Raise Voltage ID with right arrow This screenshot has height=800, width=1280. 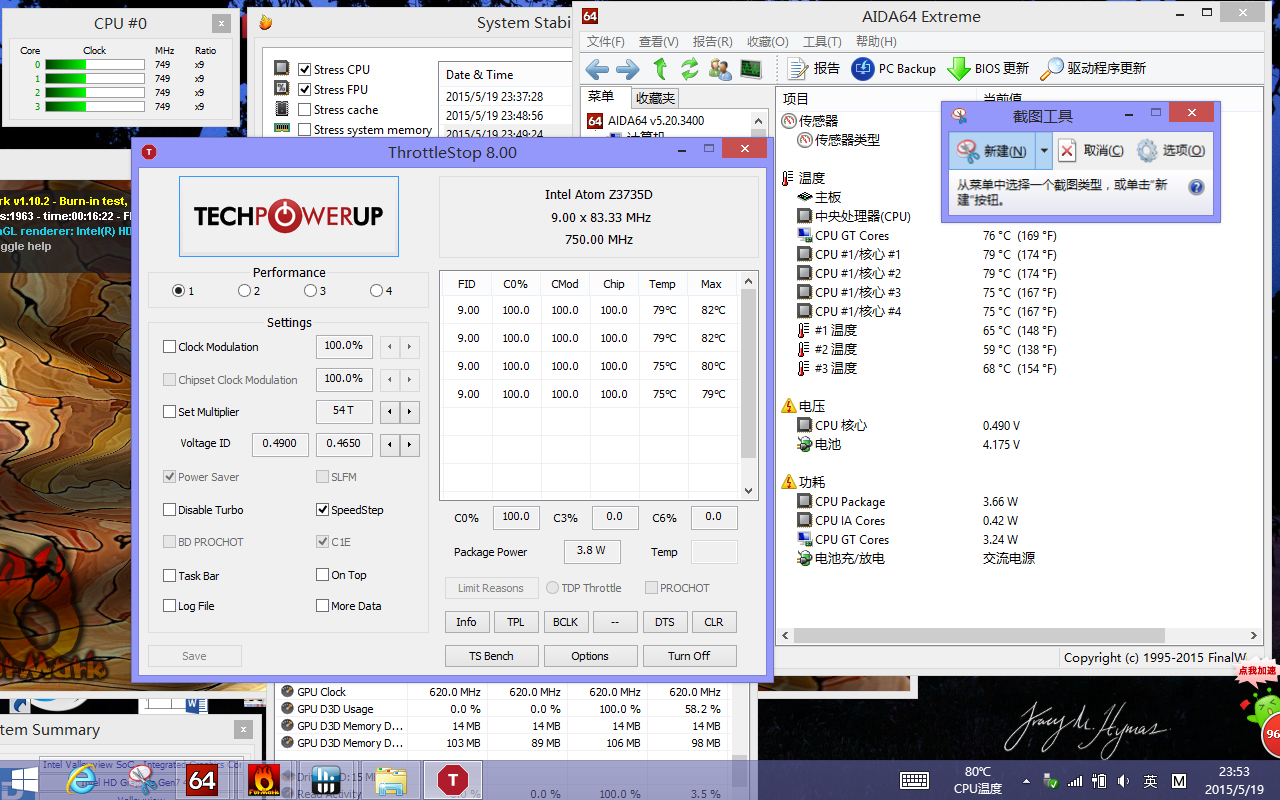(409, 445)
